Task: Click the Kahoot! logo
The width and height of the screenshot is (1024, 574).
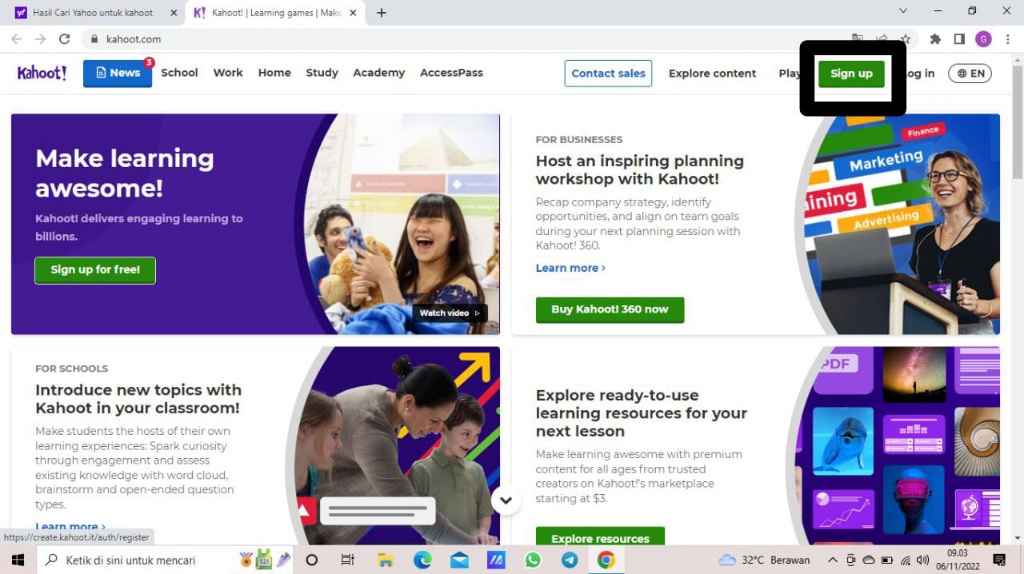Action: (42, 72)
